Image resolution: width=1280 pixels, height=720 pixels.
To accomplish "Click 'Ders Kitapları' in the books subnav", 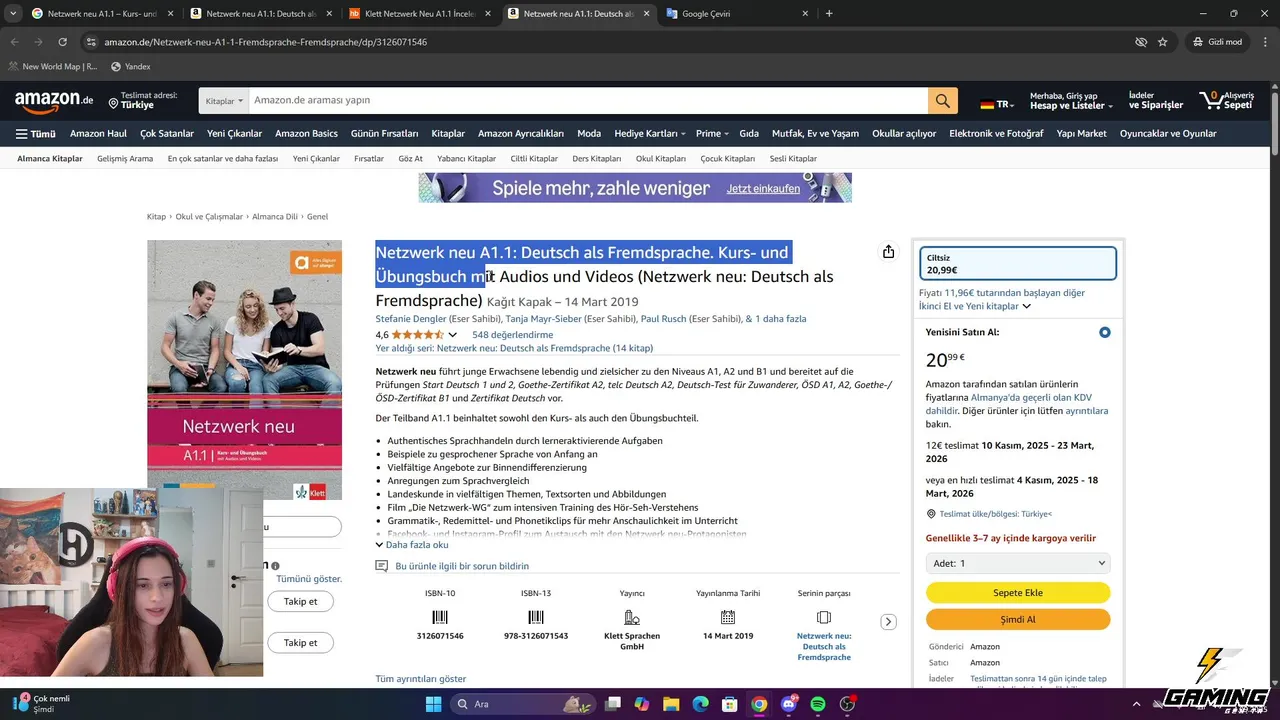I will 597,158.
